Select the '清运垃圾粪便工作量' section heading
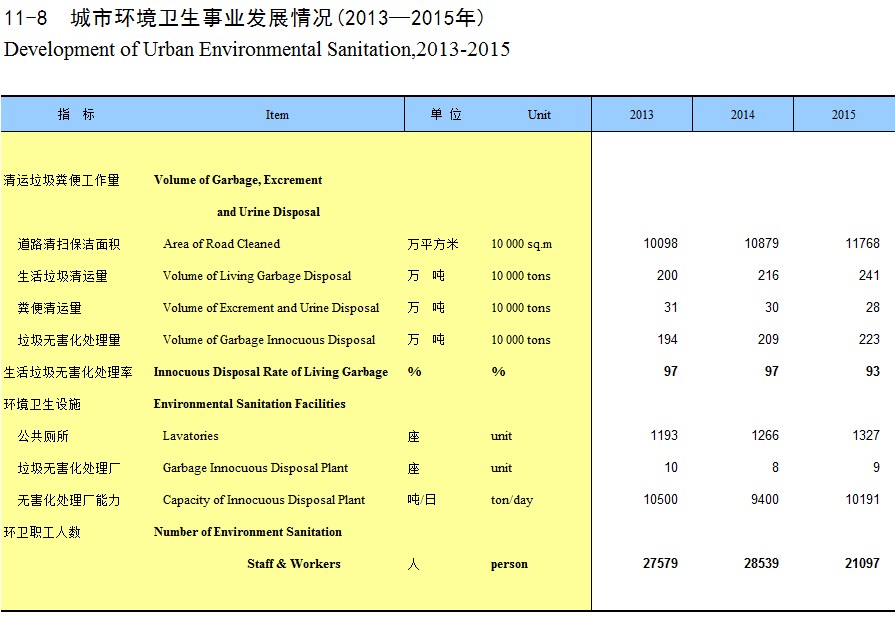 [x=62, y=180]
